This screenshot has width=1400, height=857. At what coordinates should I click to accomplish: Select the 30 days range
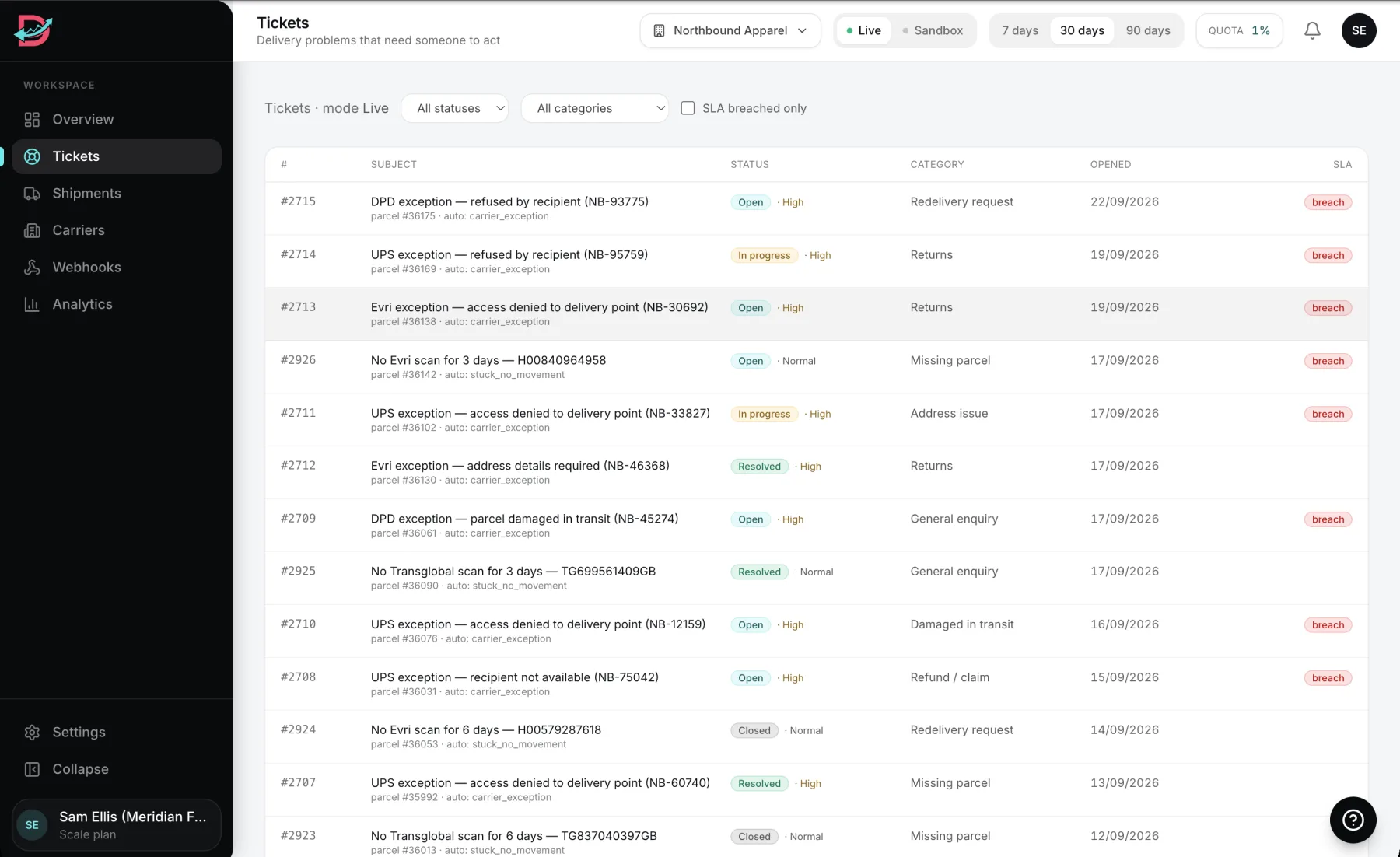(x=1082, y=30)
